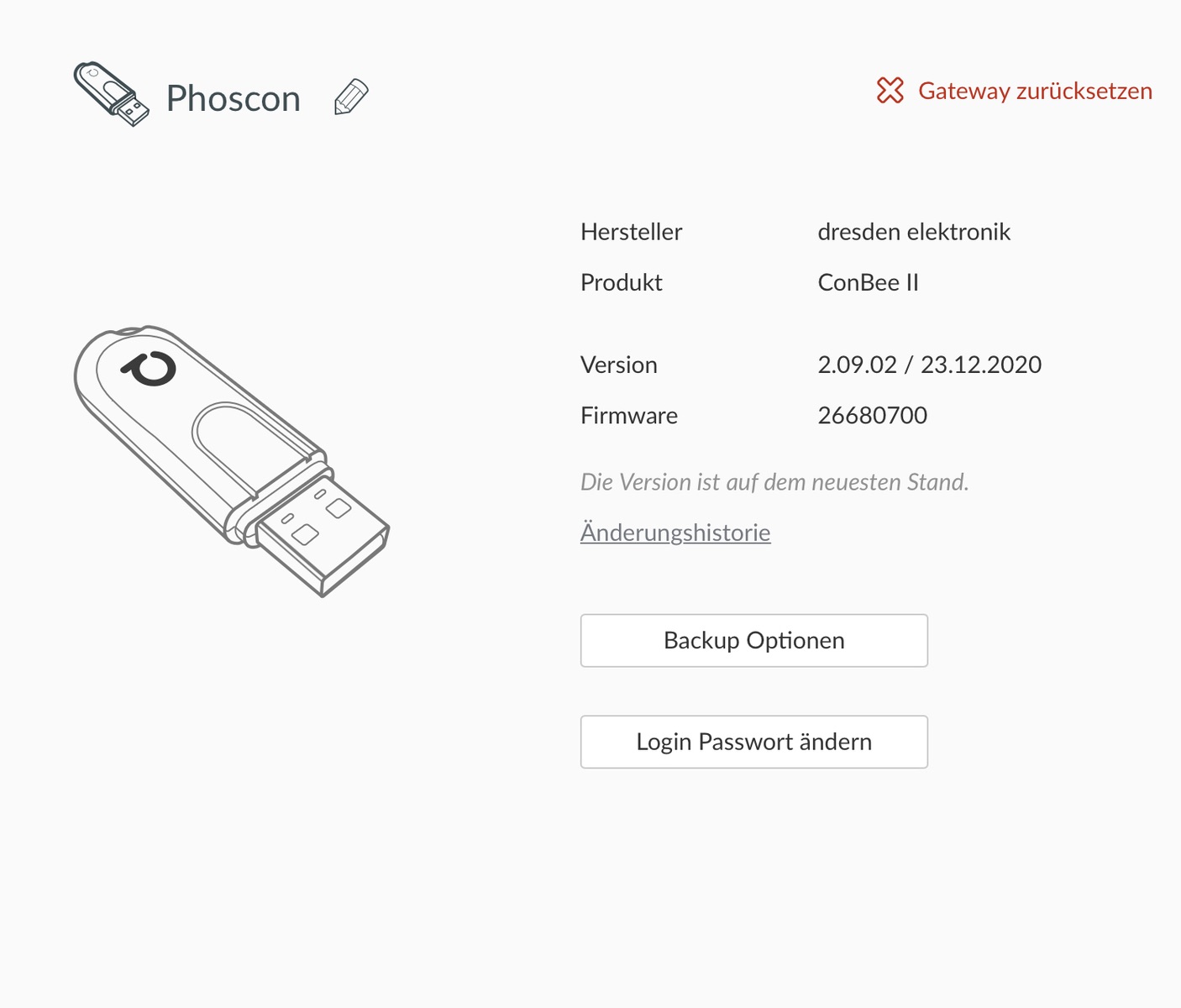Click the Hersteller label
This screenshot has width=1181, height=1008.
coord(631,232)
